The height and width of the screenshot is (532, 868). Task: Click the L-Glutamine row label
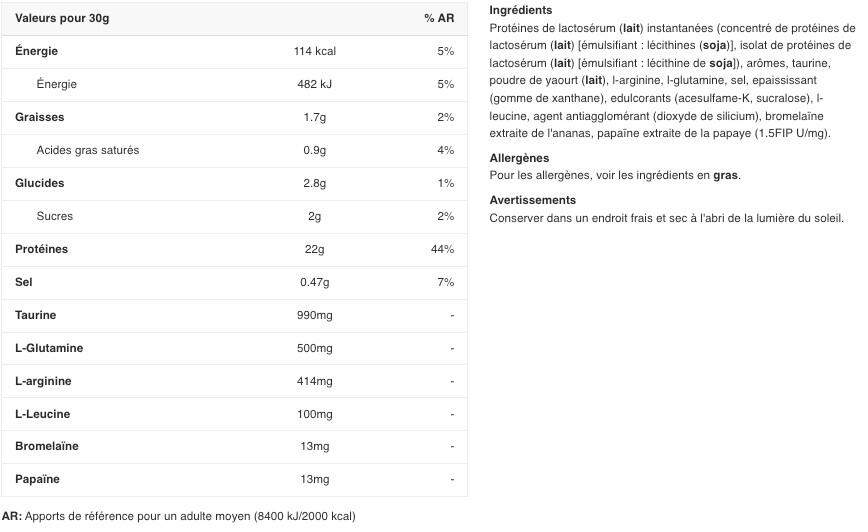tap(49, 348)
